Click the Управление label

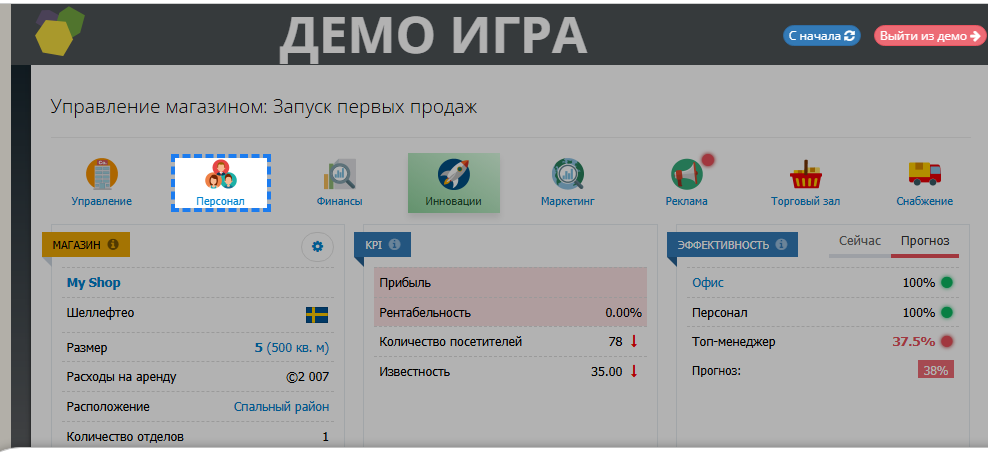click(x=101, y=202)
